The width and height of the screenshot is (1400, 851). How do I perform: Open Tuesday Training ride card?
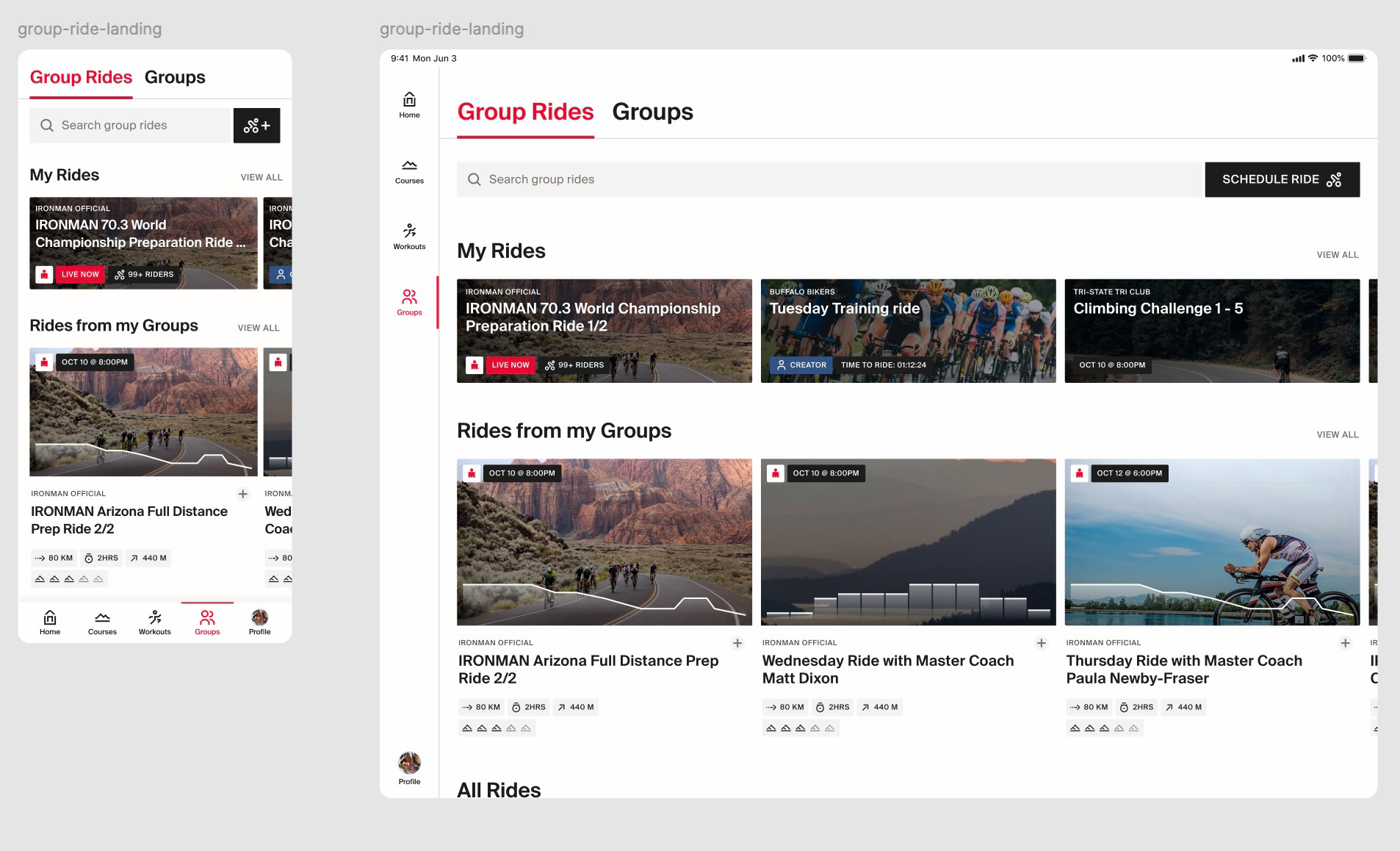[x=908, y=331]
